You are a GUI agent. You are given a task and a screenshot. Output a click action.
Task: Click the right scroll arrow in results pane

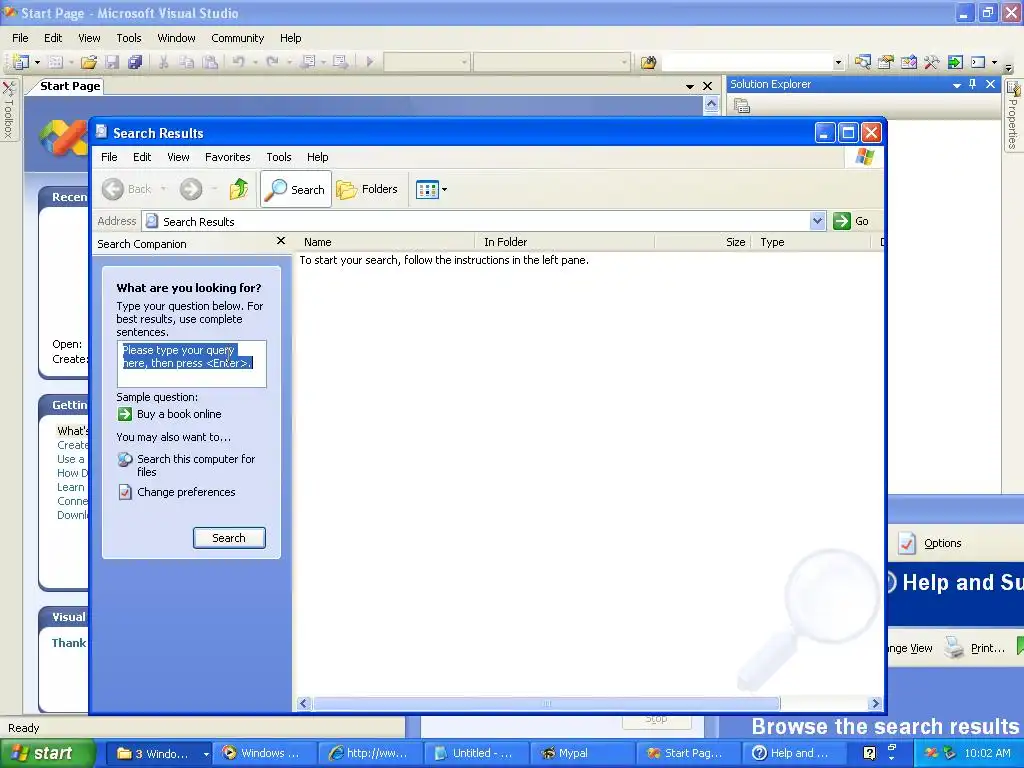pyautogui.click(x=876, y=703)
